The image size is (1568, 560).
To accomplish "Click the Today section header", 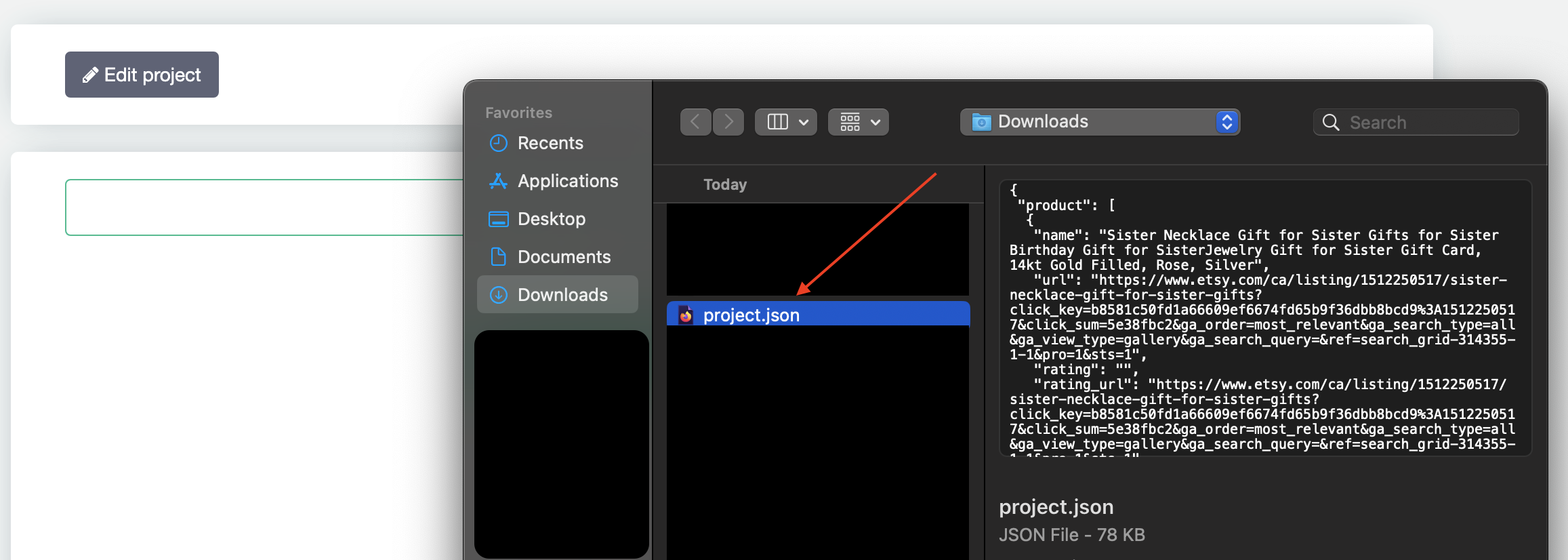I will [x=725, y=184].
